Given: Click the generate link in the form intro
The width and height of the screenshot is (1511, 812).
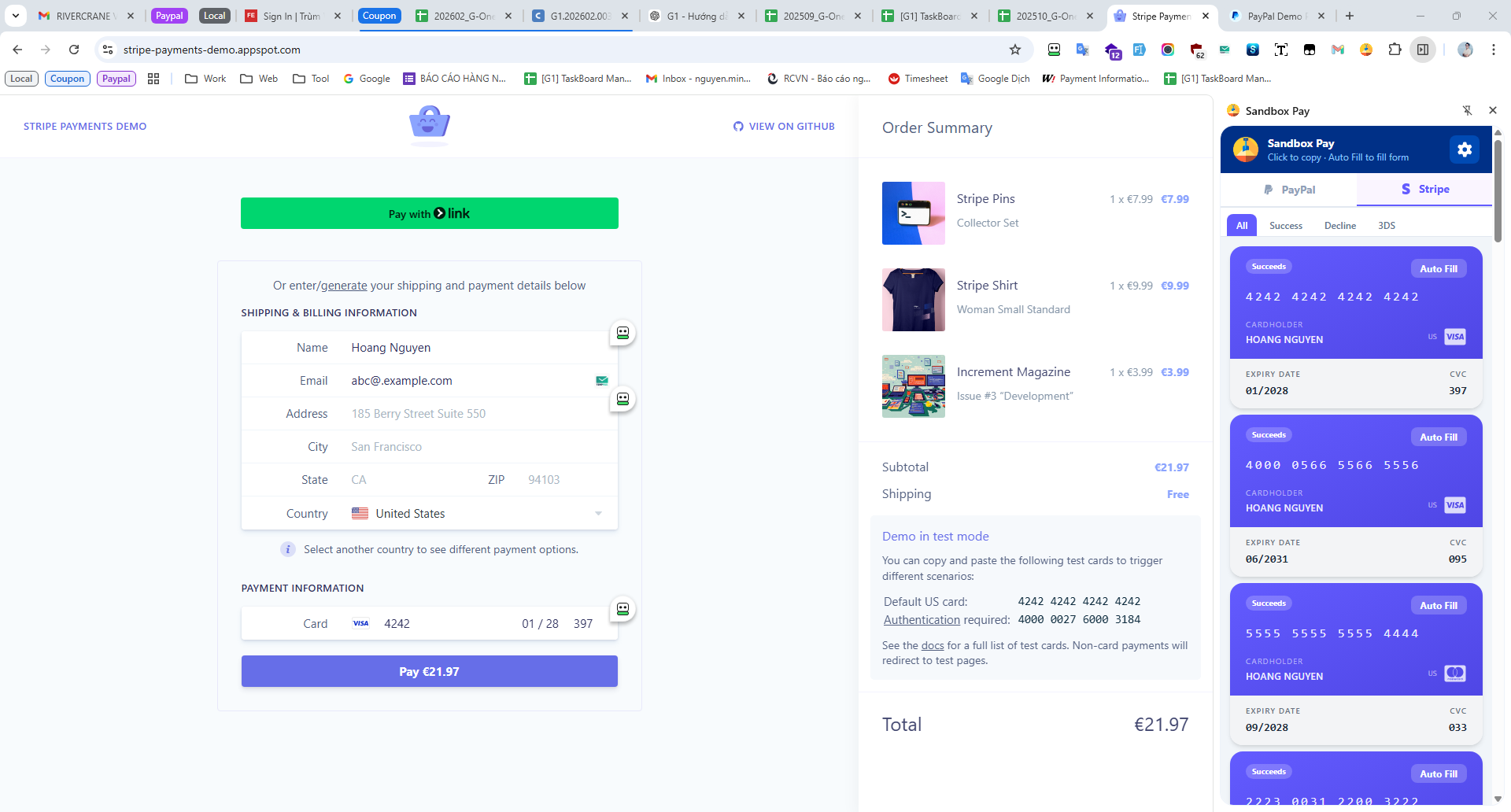Looking at the screenshot, I should pyautogui.click(x=344, y=286).
